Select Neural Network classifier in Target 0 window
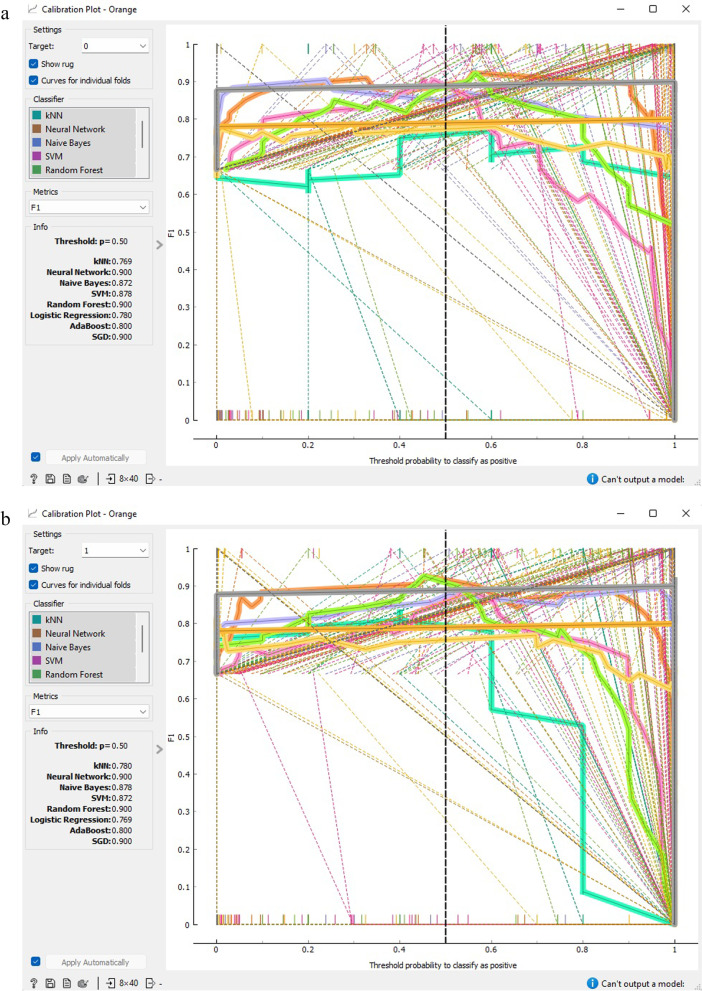 tap(82, 129)
